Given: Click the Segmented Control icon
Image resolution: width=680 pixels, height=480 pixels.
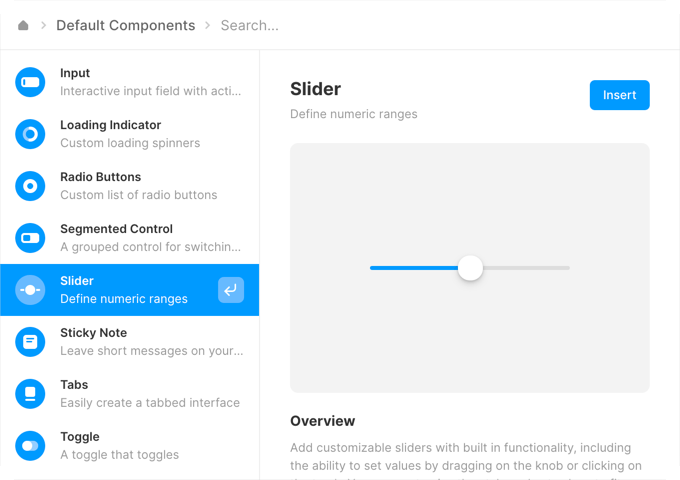Looking at the screenshot, I should click(30, 238).
